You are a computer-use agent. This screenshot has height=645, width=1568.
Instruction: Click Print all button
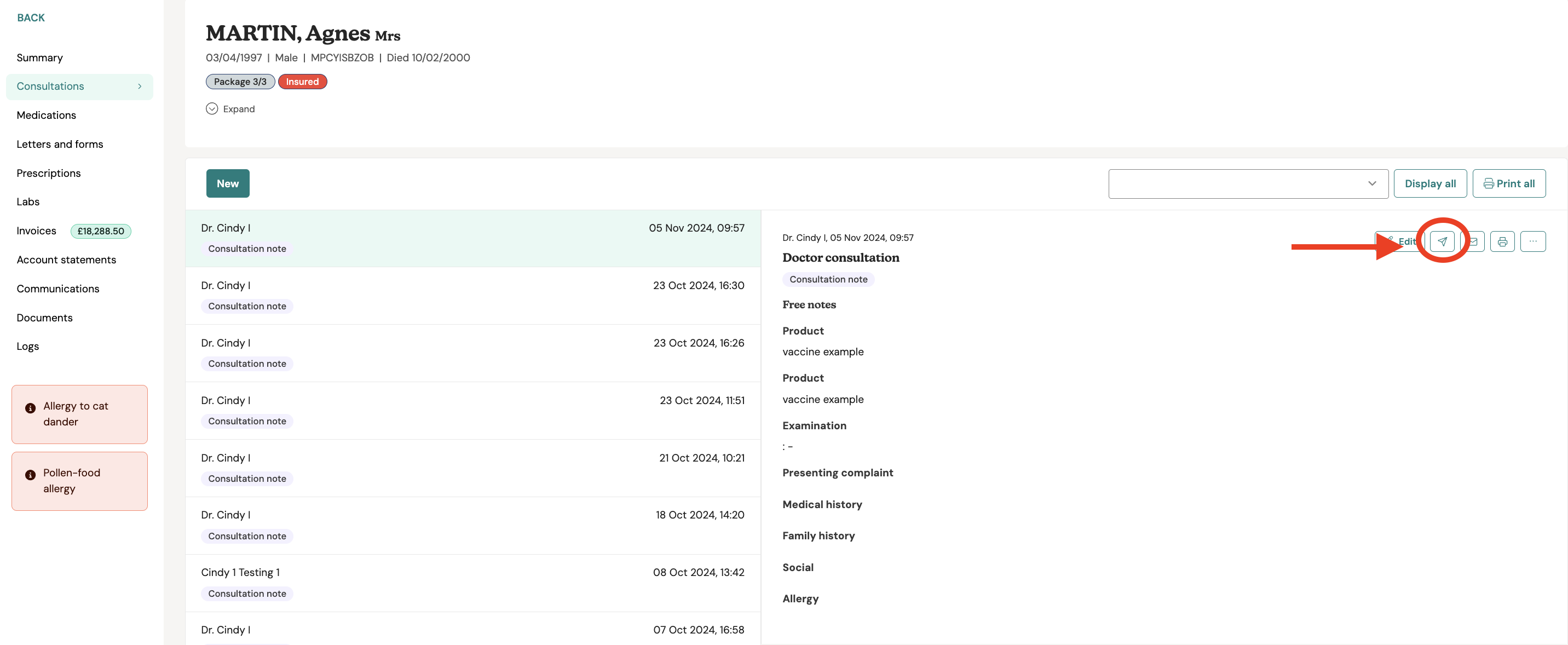point(1509,183)
